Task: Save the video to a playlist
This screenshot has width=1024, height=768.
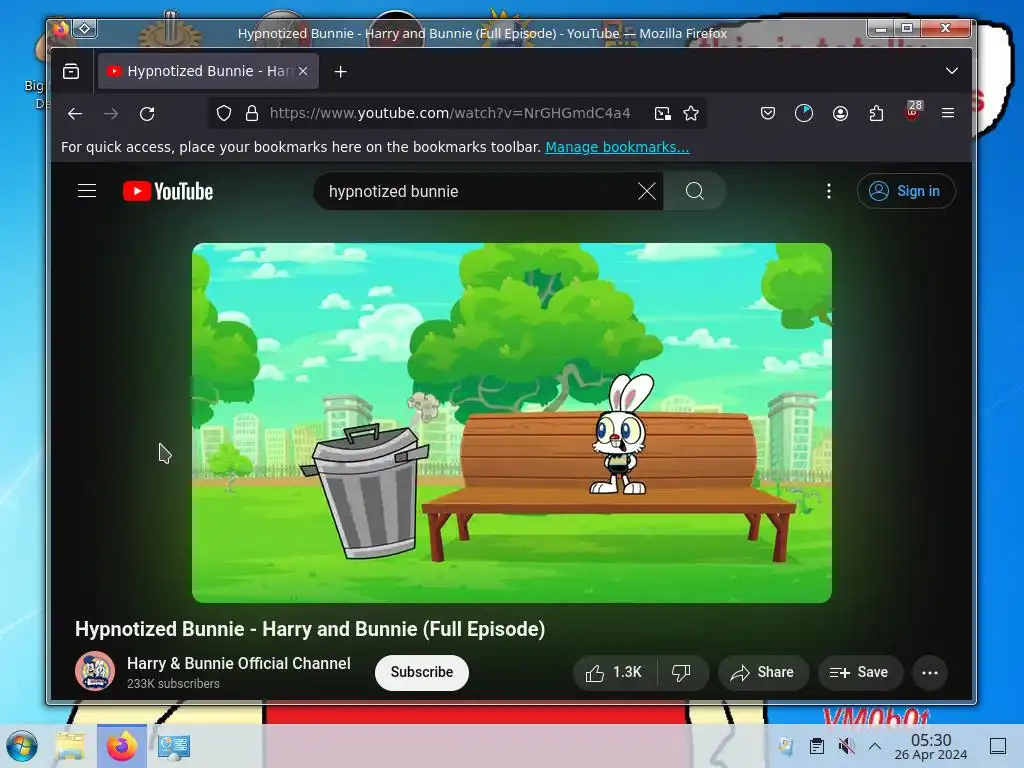Action: (860, 673)
